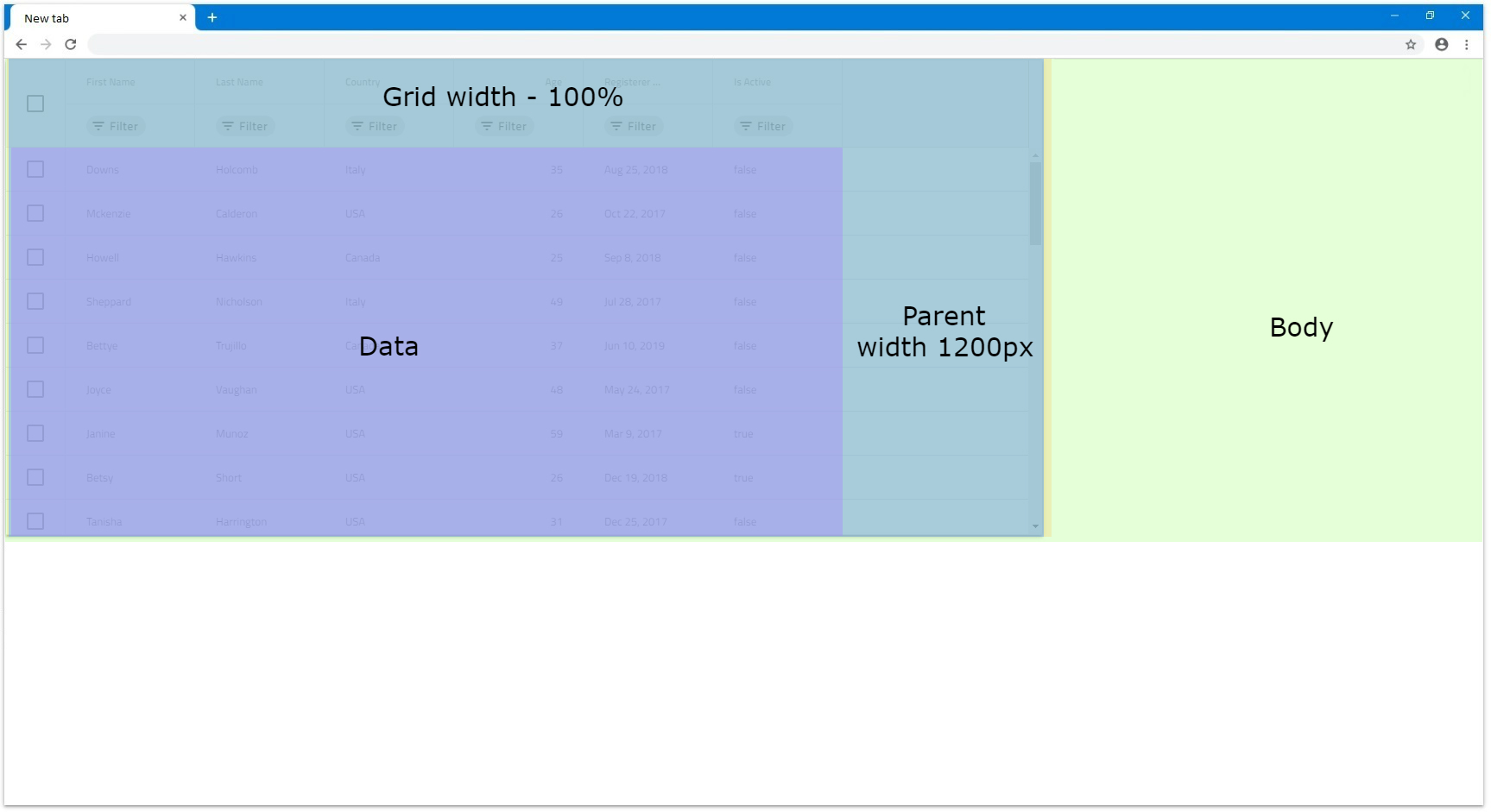This screenshot has height=812, width=1491.
Task: Select the New tab browser tab
Action: pyautogui.click(x=95, y=18)
